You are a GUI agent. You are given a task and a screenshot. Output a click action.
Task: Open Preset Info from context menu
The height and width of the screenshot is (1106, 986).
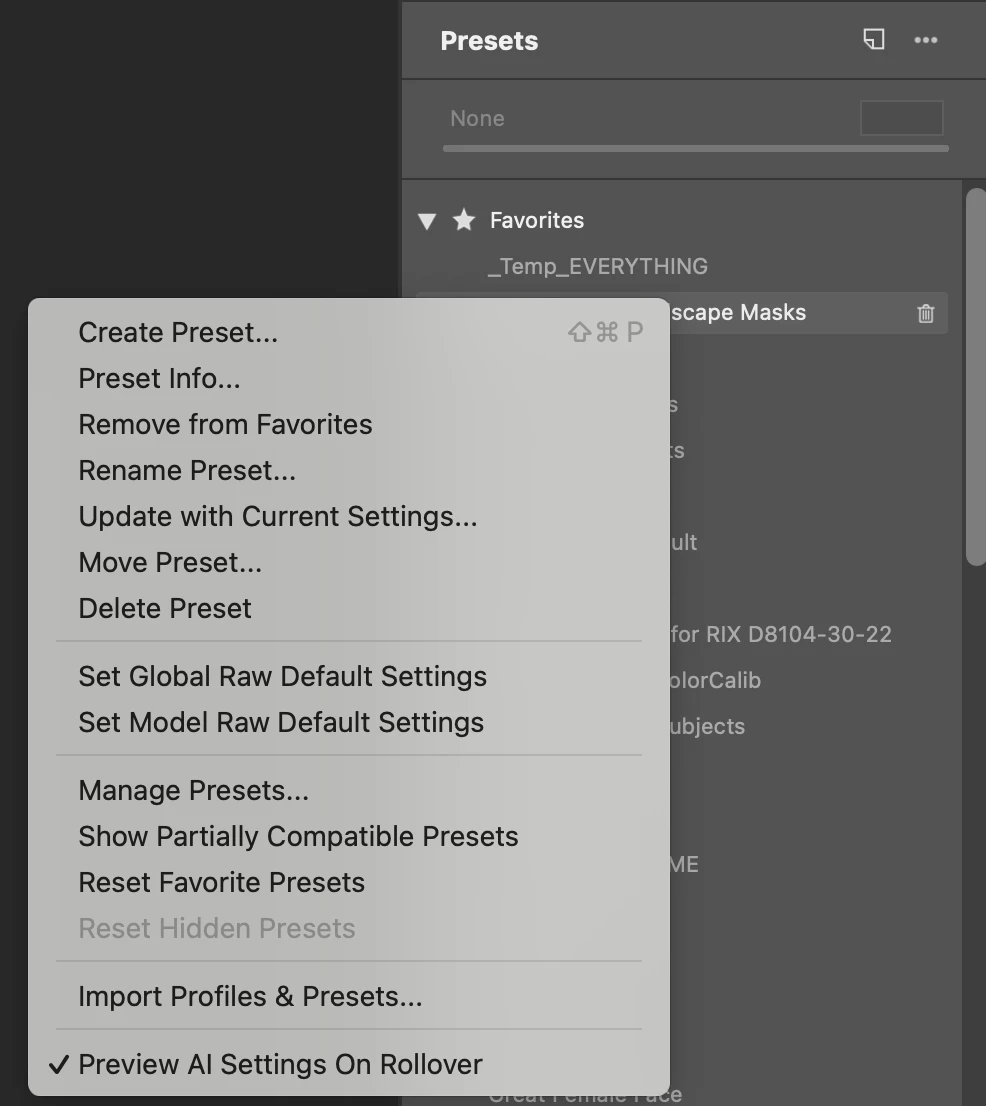pos(159,378)
